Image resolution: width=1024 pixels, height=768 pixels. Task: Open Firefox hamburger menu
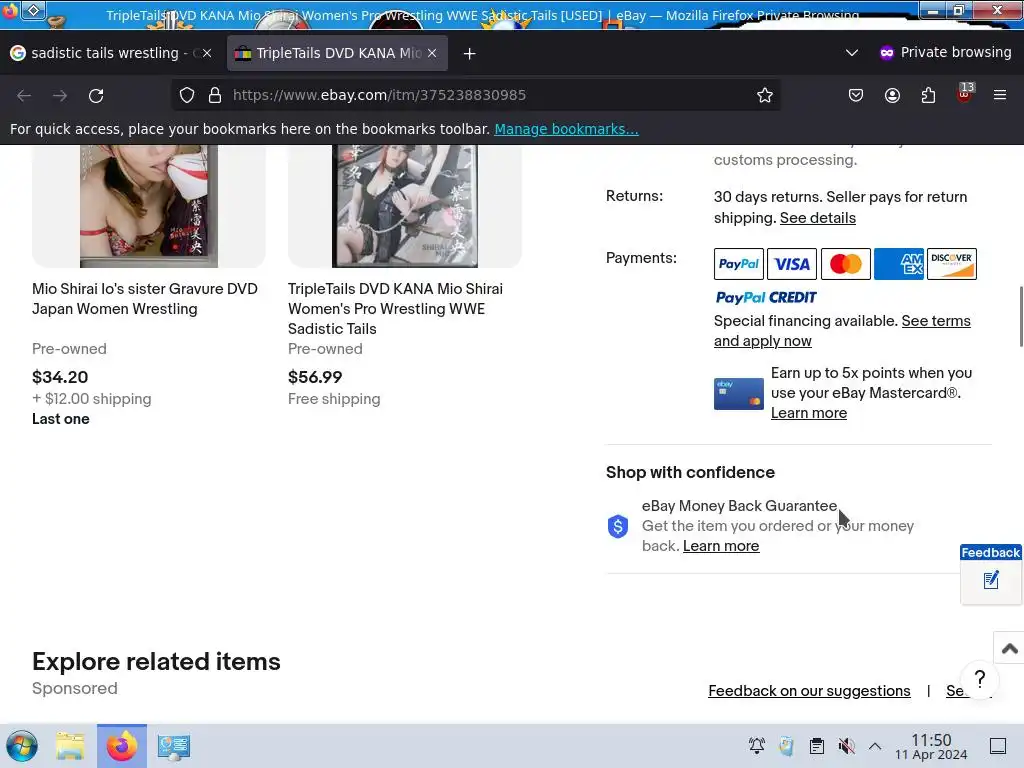tap(1000, 95)
